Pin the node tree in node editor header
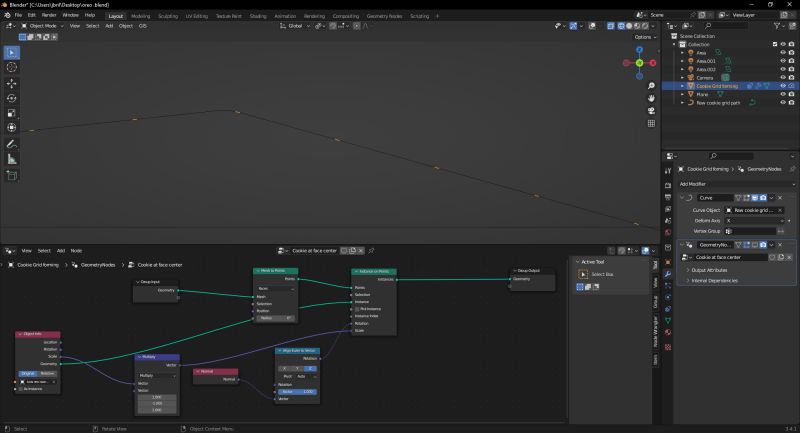 [x=371, y=250]
